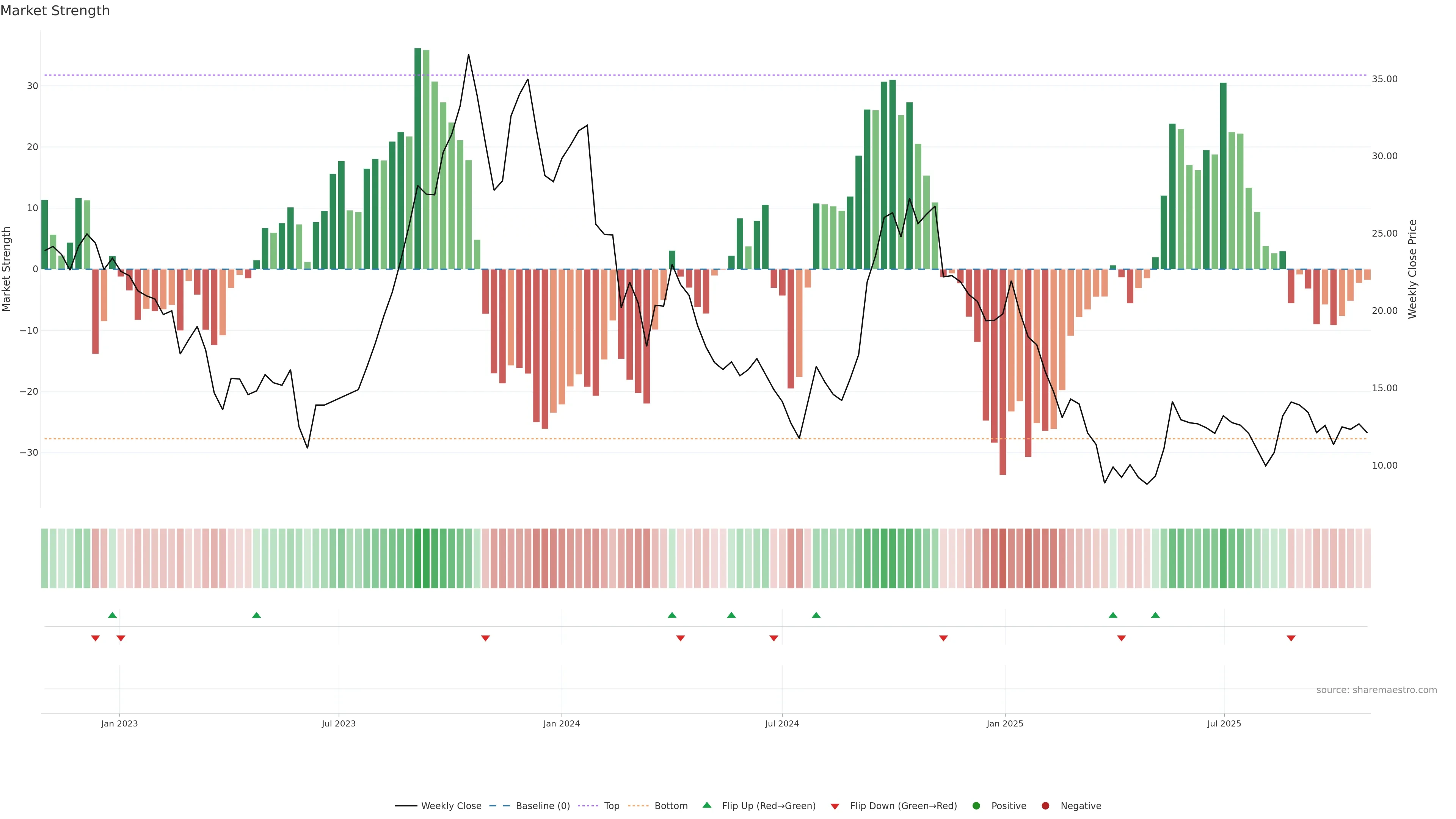Click the last red flip-down marker after Jul 2025
Screen dimensions: 1456x819
pos(1291,638)
